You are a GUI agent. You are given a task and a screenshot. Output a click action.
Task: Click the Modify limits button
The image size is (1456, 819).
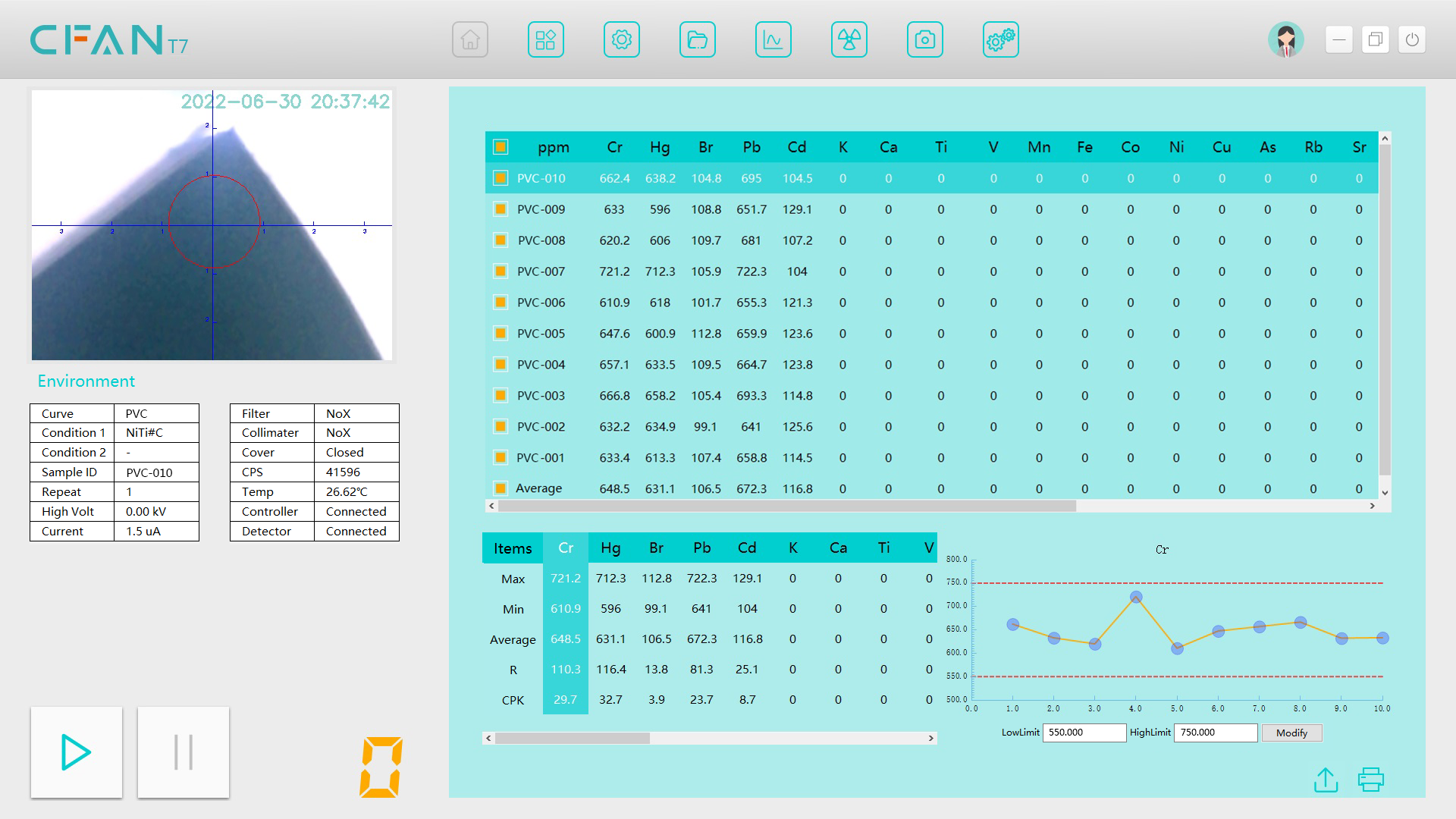pos(1291,733)
